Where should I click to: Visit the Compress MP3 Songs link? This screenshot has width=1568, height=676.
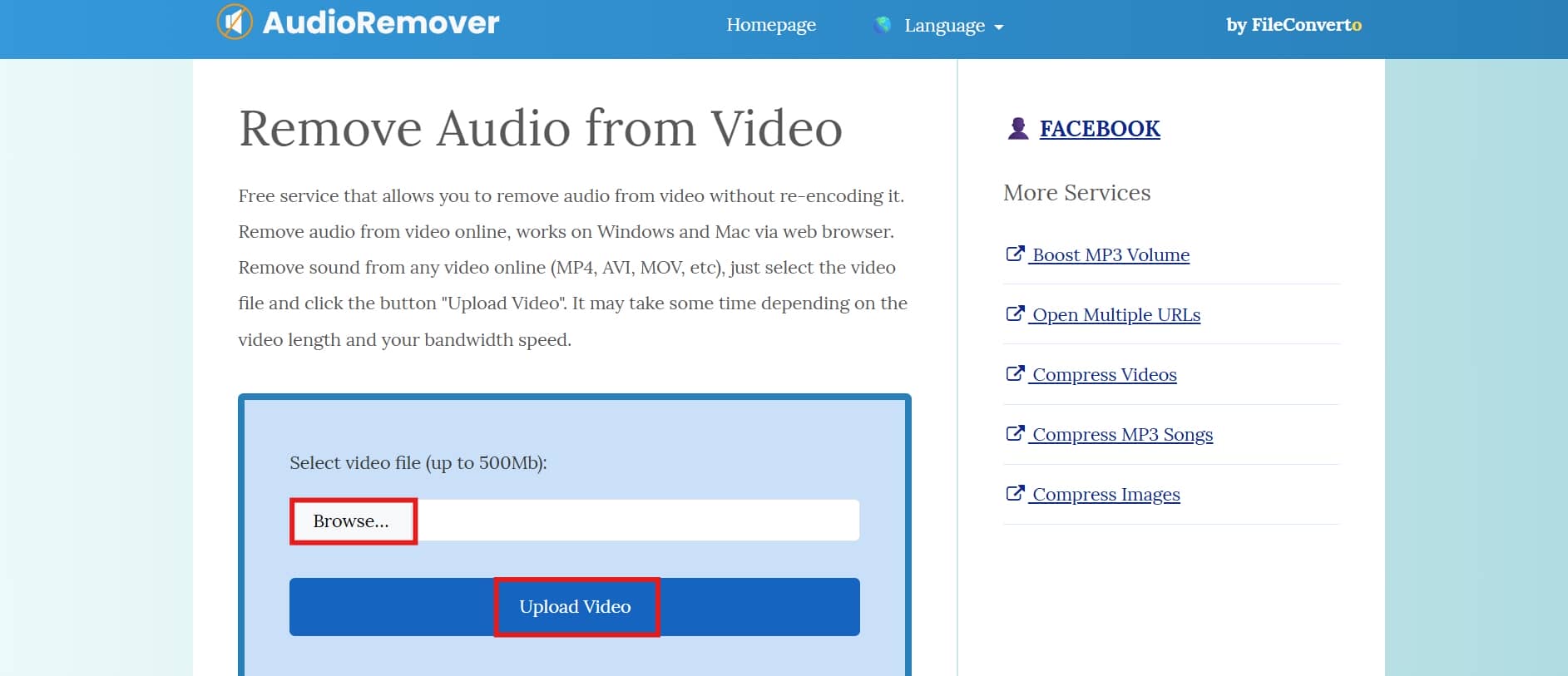[x=1123, y=435]
